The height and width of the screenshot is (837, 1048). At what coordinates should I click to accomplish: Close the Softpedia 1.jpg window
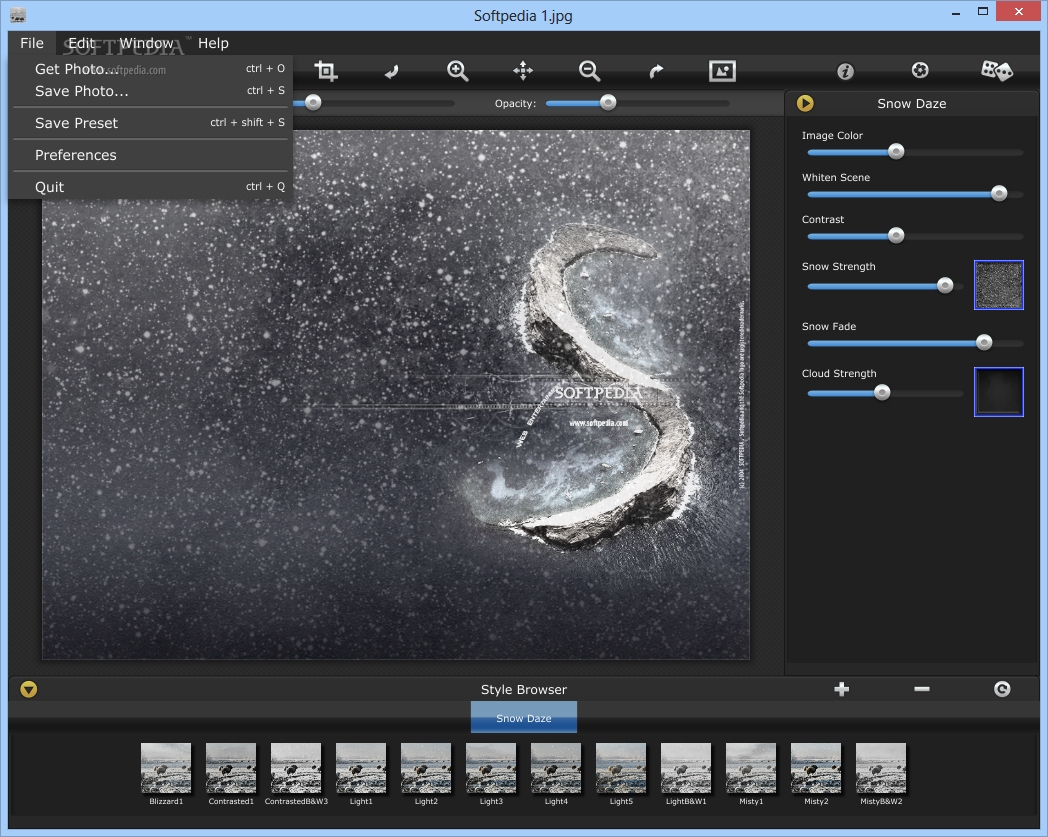click(x=1019, y=11)
